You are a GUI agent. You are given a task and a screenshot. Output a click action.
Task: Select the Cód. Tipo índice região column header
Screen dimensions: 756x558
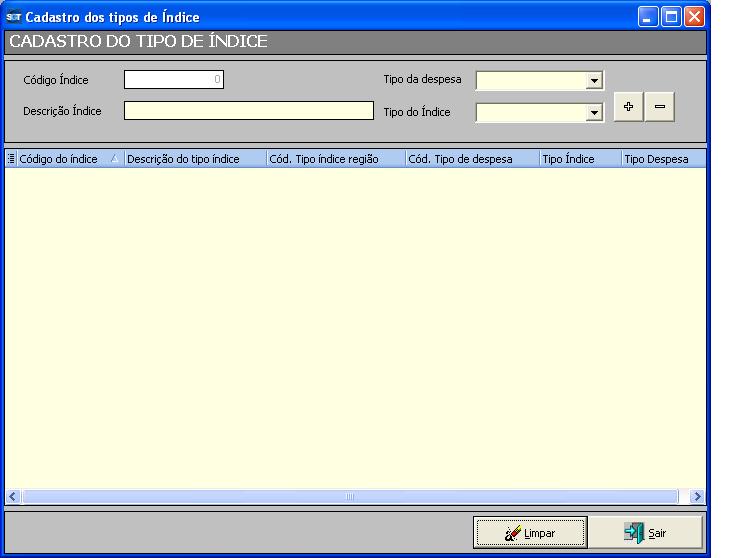(335, 159)
